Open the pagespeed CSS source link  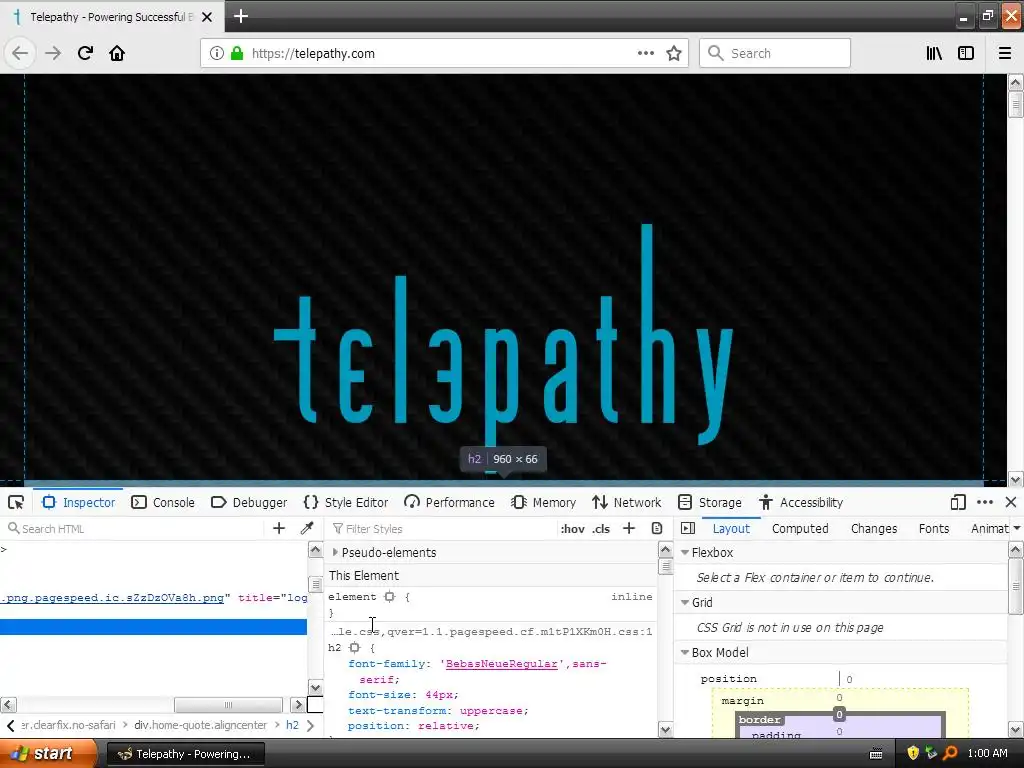point(492,632)
